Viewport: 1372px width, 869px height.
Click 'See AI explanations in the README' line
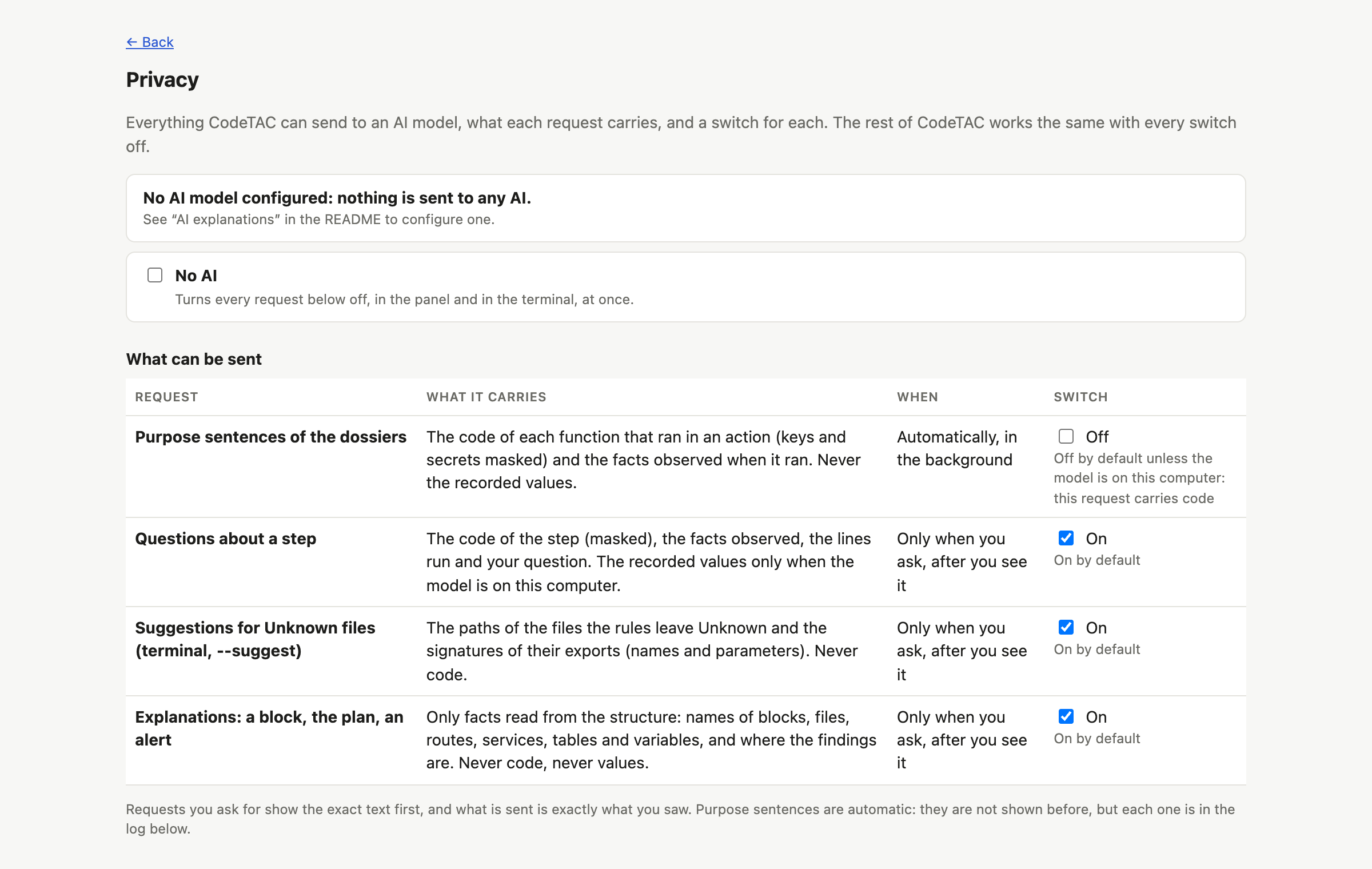coord(318,220)
